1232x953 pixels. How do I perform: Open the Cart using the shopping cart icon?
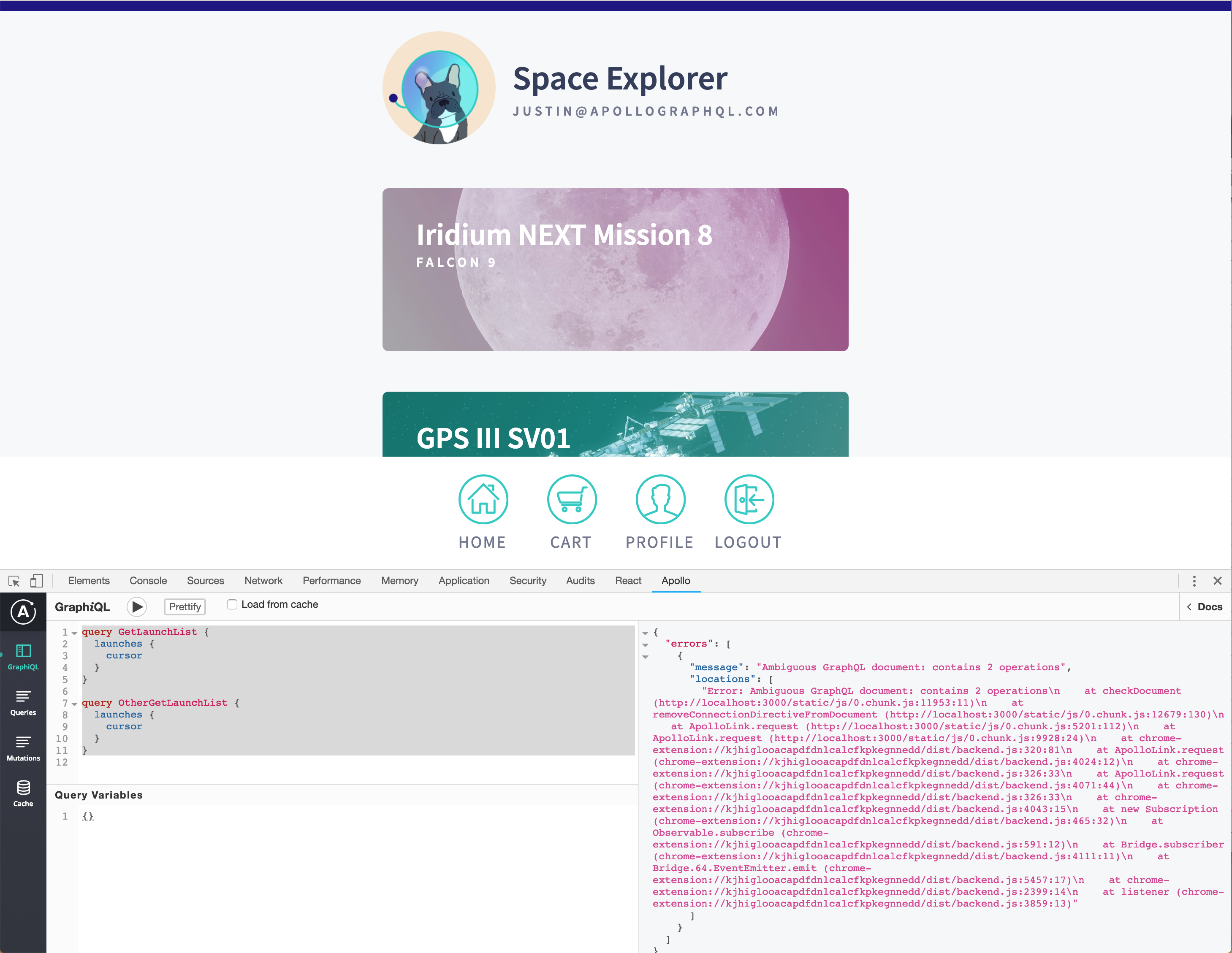[571, 500]
